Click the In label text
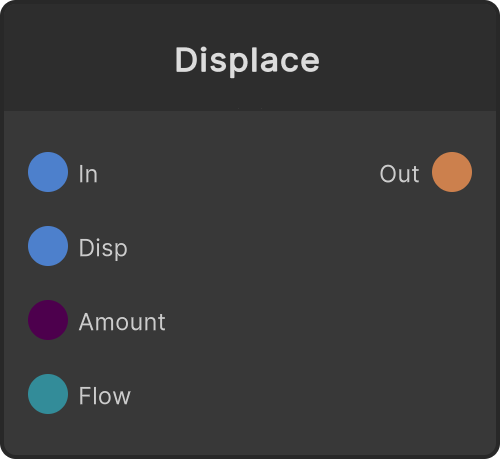This screenshot has height=459, width=500. 88,174
